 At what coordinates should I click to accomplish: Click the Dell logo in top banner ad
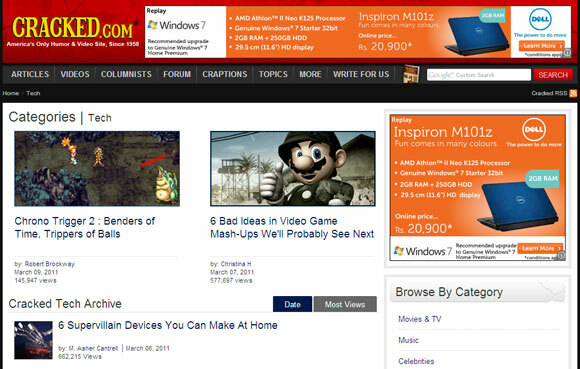(x=540, y=20)
